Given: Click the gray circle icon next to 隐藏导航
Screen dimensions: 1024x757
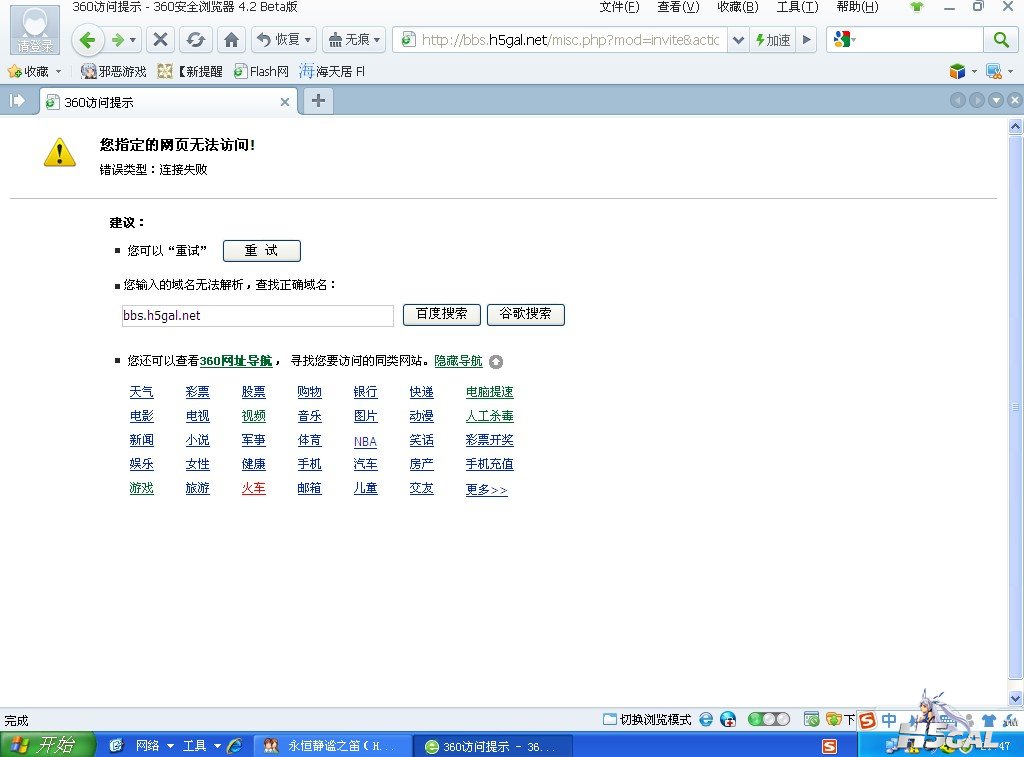Looking at the screenshot, I should pyautogui.click(x=496, y=361).
